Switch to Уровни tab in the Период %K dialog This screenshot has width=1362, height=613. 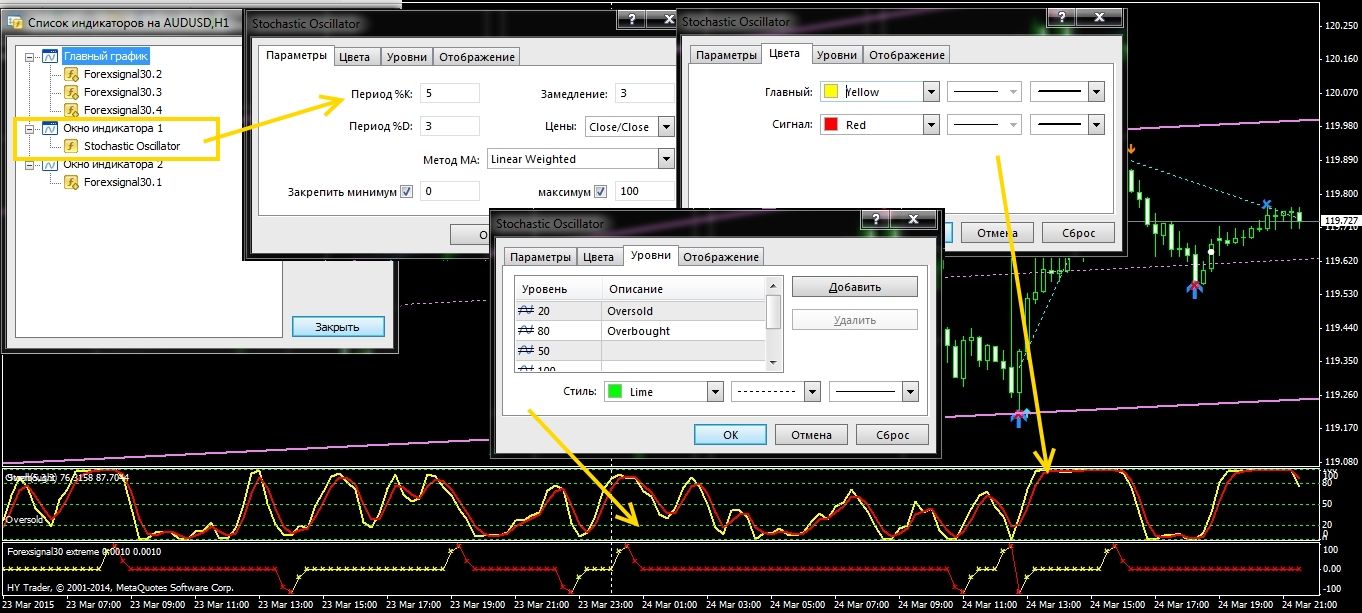point(407,57)
